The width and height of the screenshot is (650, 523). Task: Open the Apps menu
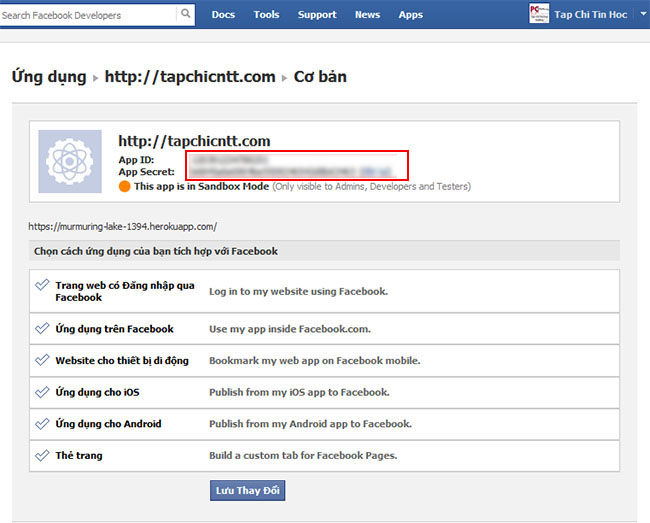click(411, 15)
